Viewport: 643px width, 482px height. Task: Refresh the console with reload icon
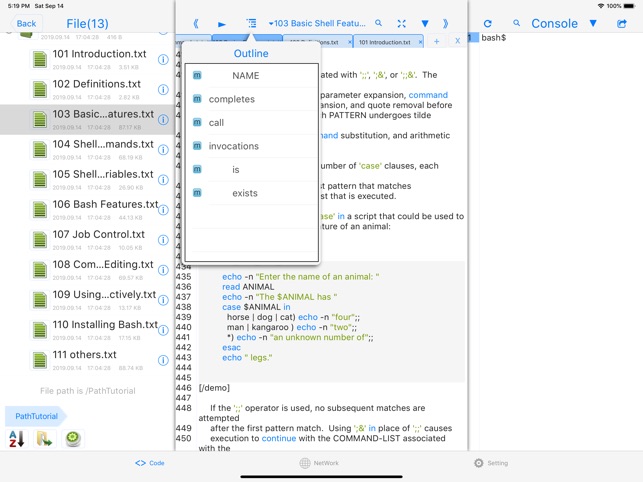(x=487, y=24)
